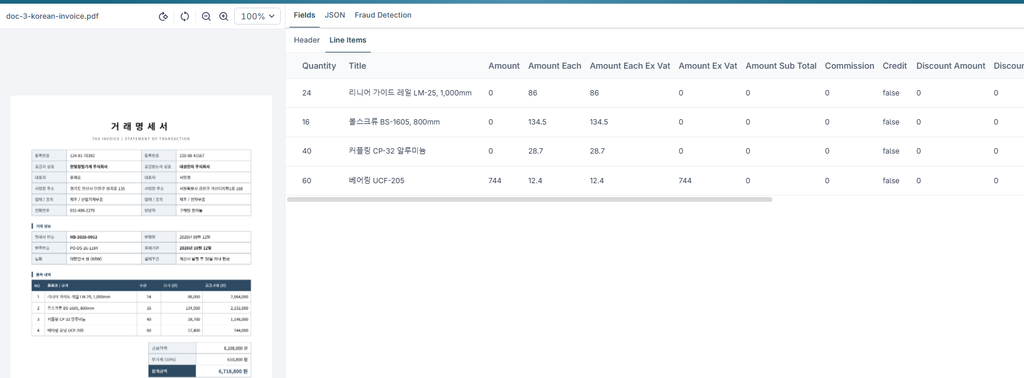
Task: Click the Amount Each Ex Vat column header
Action: tap(630, 66)
